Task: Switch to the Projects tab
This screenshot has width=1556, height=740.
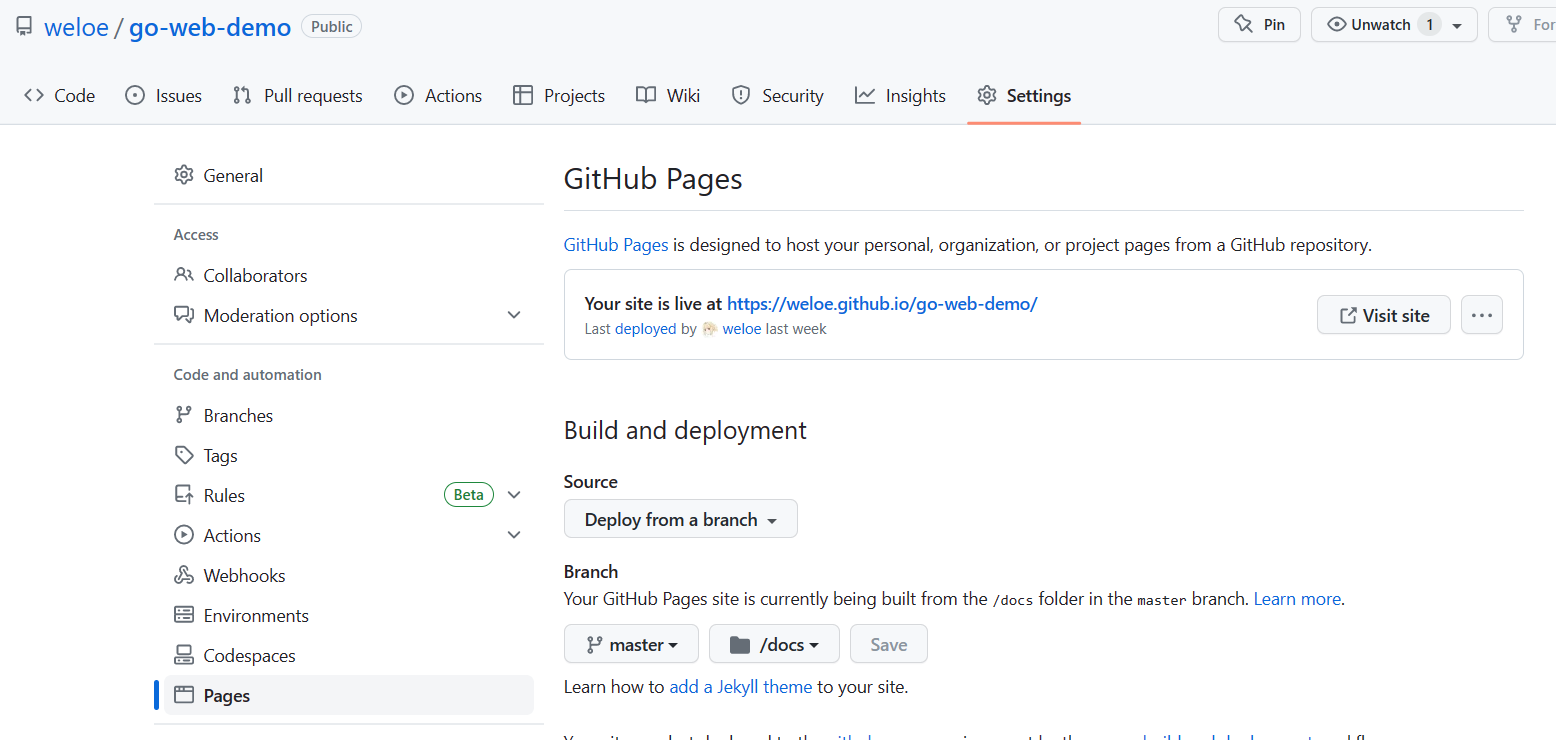Action: click(x=559, y=96)
